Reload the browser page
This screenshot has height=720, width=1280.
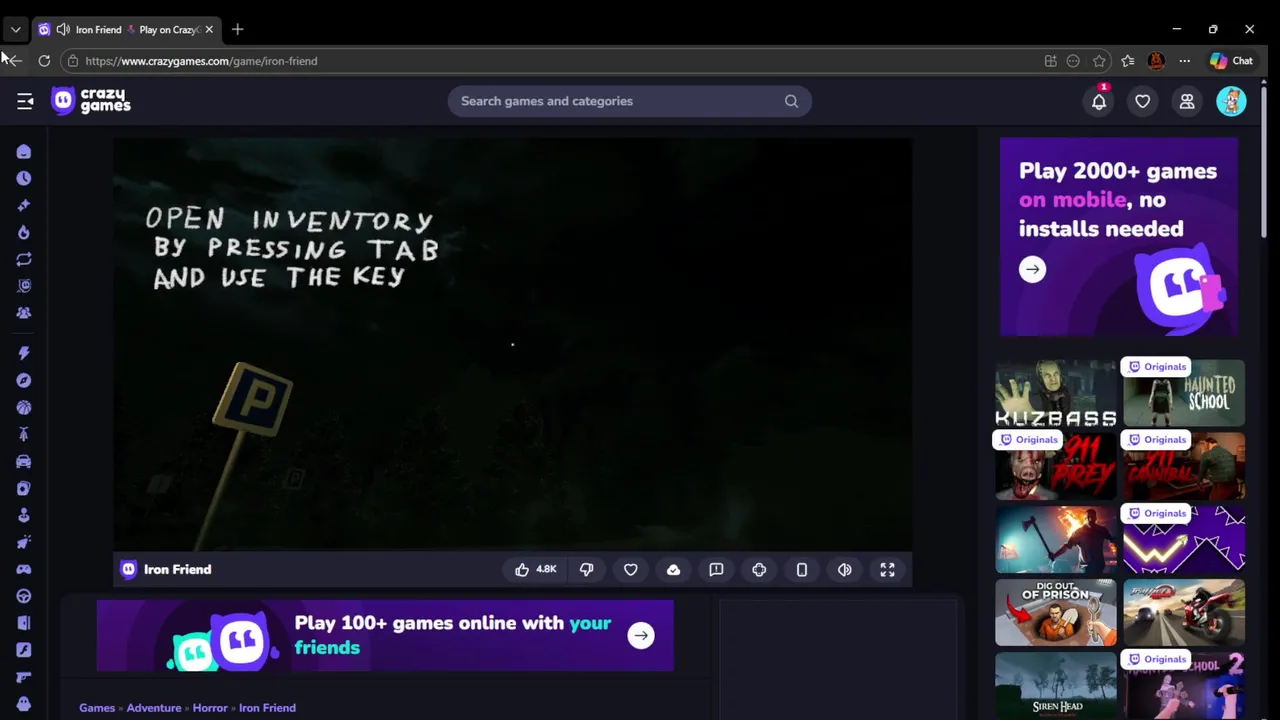pos(44,61)
